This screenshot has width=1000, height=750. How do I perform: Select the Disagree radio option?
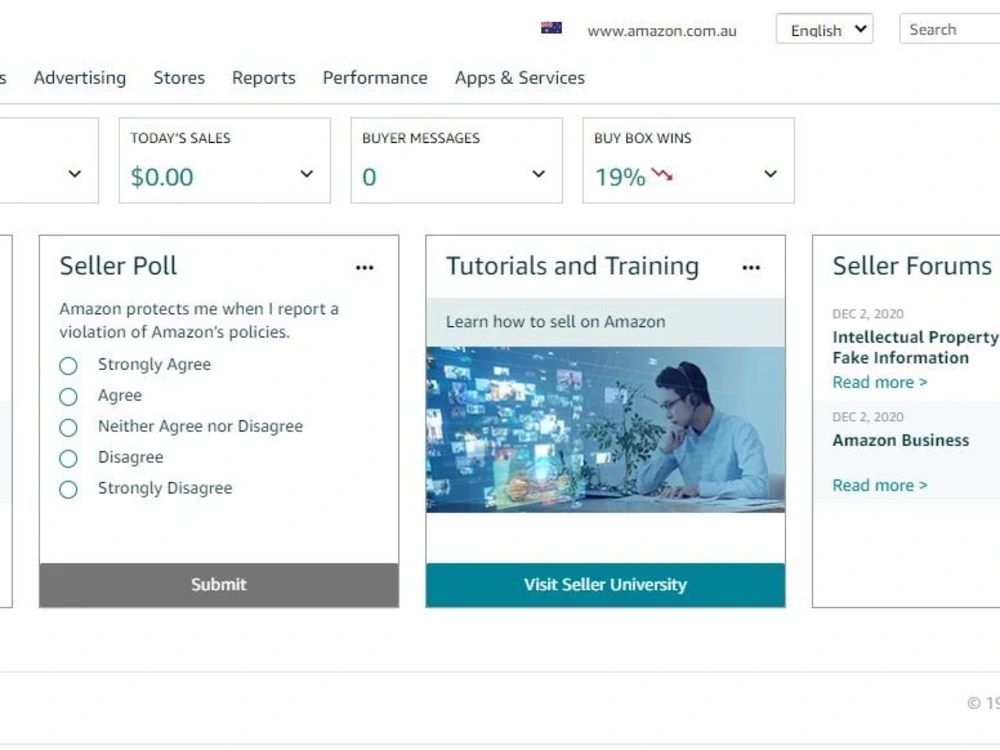click(68, 459)
